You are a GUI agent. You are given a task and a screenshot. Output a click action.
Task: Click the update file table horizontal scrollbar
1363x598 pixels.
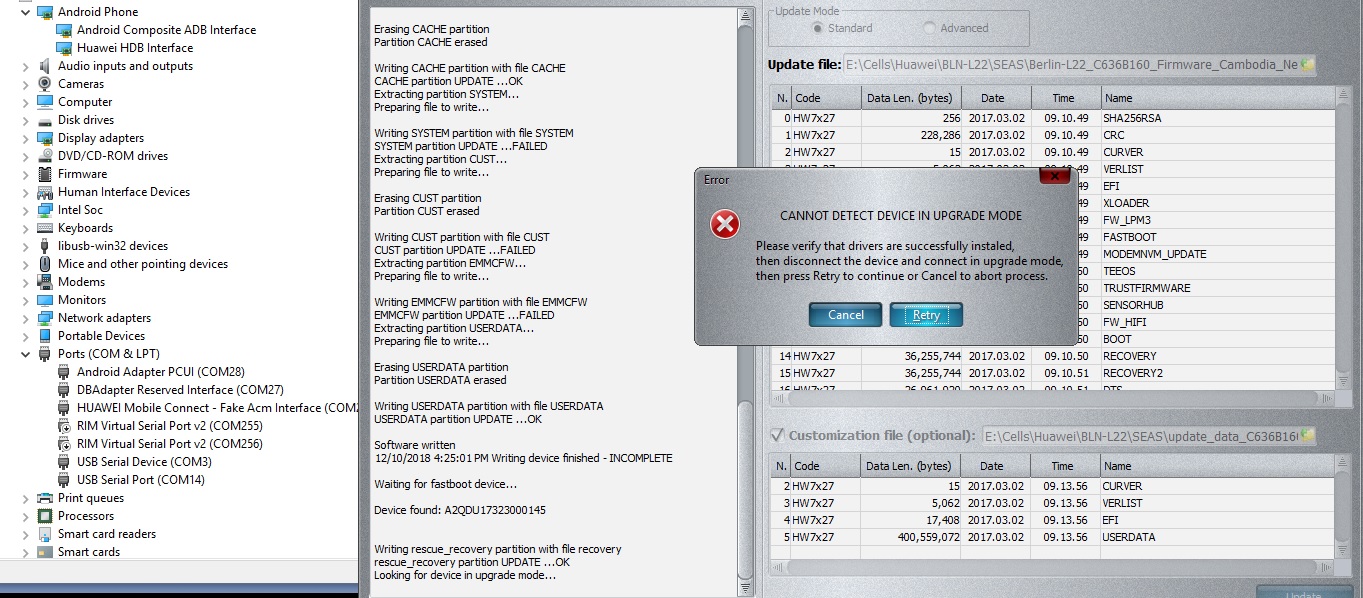[1054, 398]
